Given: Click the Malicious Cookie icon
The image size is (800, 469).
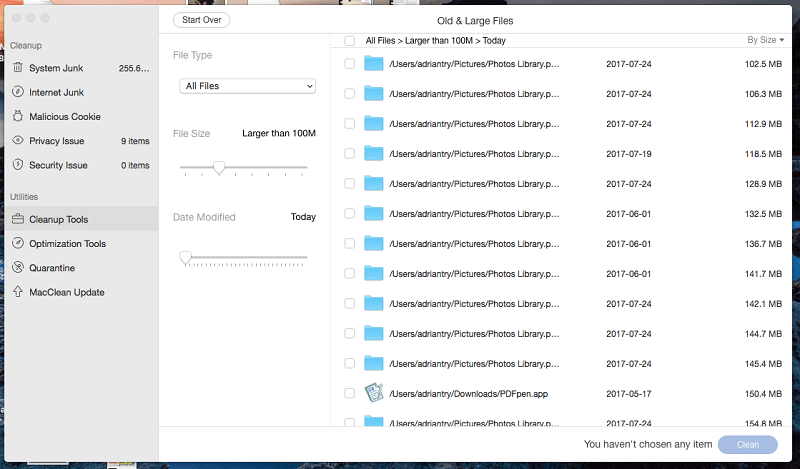Looking at the screenshot, I should pos(18,116).
